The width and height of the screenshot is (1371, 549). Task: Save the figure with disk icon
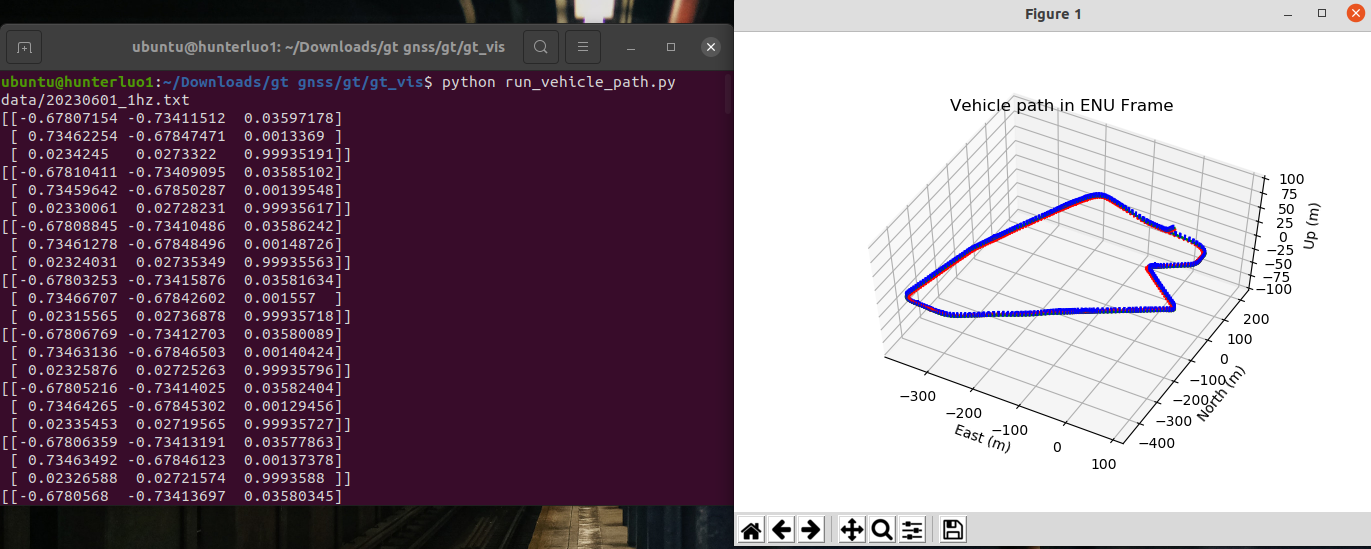click(x=953, y=530)
